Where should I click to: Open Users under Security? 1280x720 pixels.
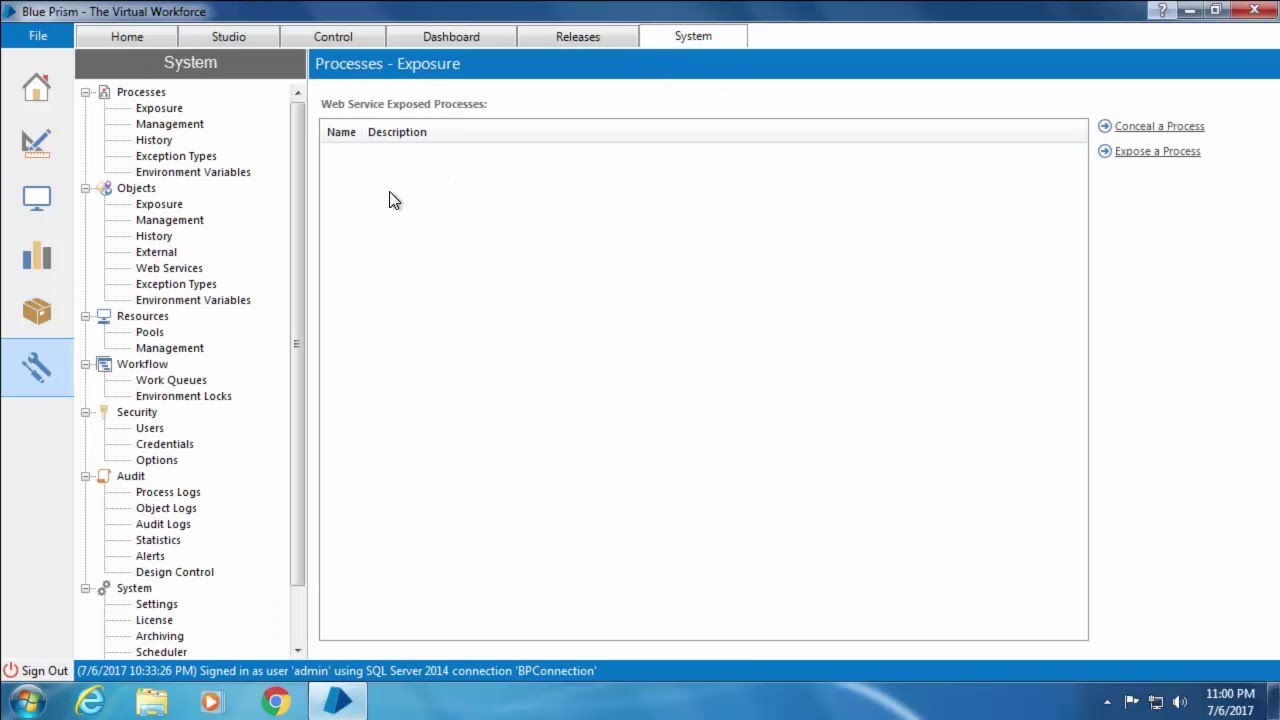coord(150,428)
